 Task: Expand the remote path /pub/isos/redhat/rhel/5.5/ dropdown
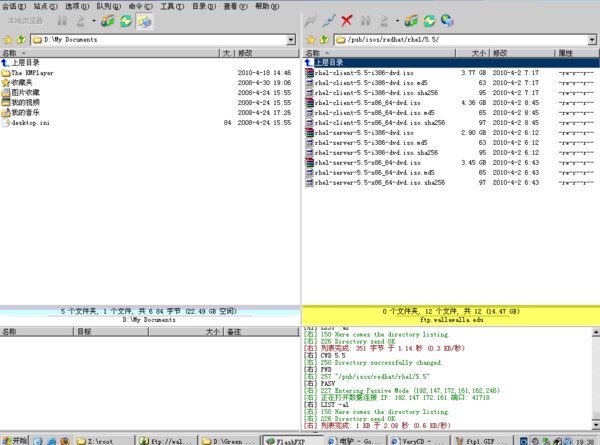pos(592,39)
